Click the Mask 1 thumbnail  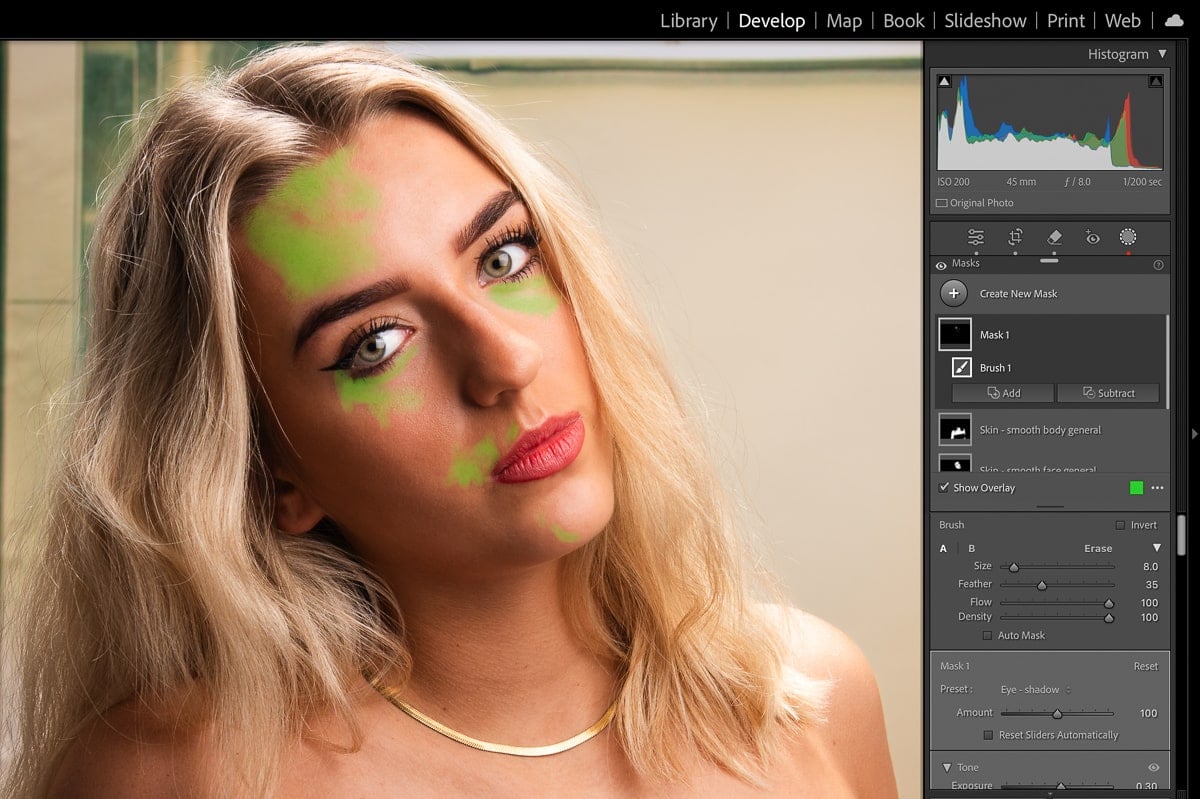(x=955, y=335)
